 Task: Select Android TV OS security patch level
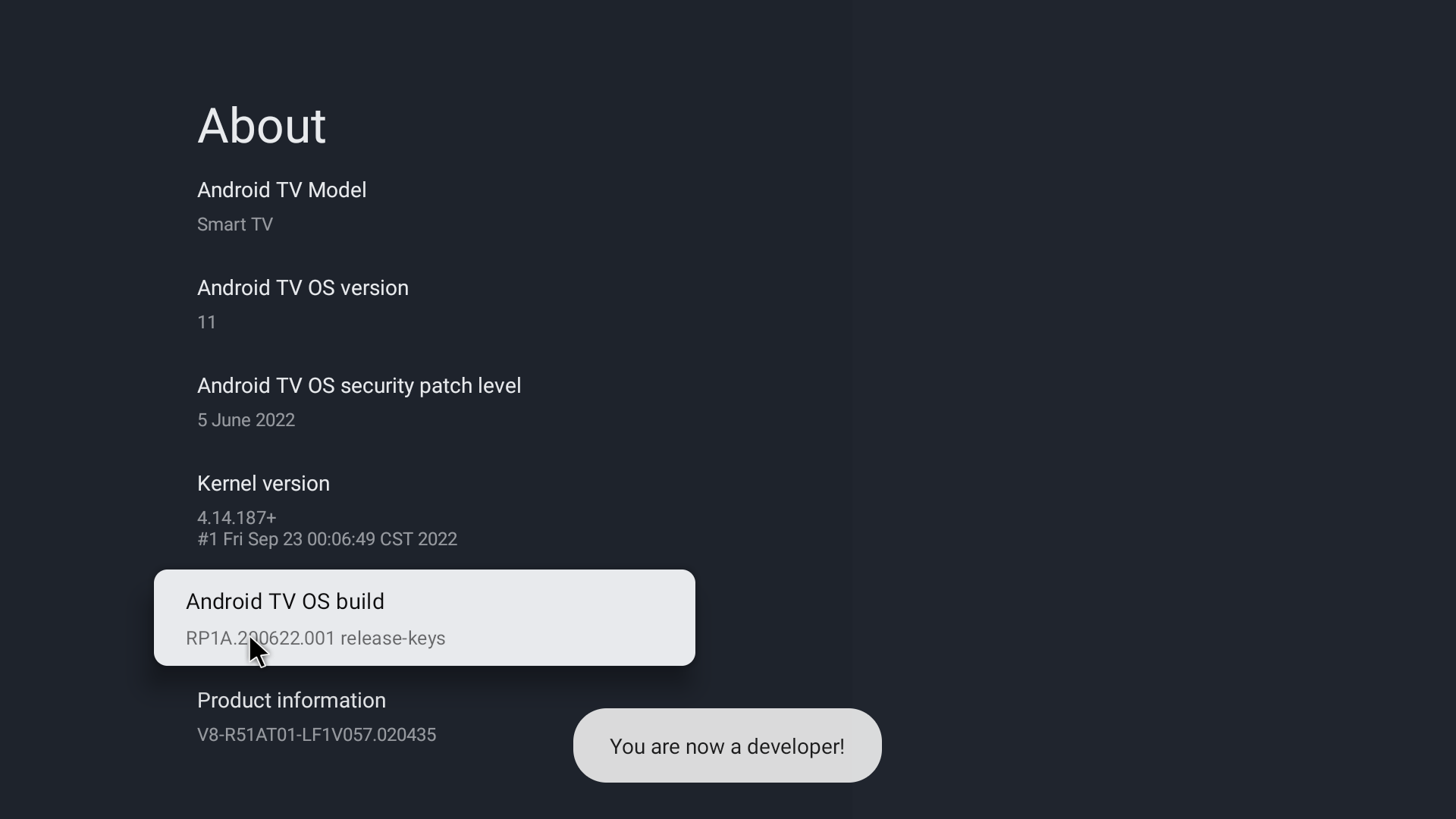359,386
